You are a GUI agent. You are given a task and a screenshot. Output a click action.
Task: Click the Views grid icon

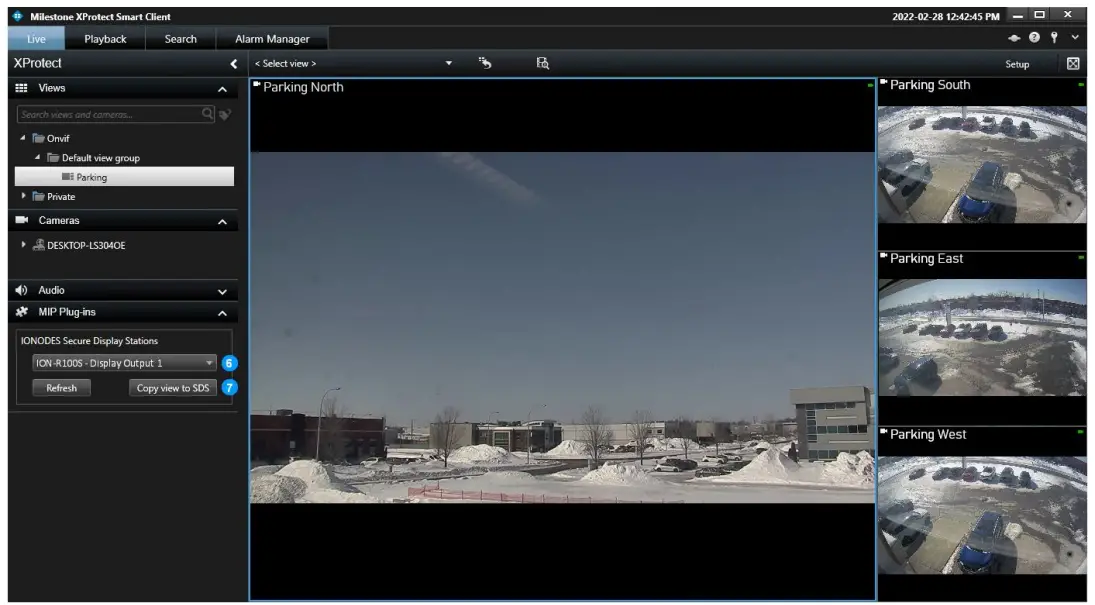(x=22, y=88)
